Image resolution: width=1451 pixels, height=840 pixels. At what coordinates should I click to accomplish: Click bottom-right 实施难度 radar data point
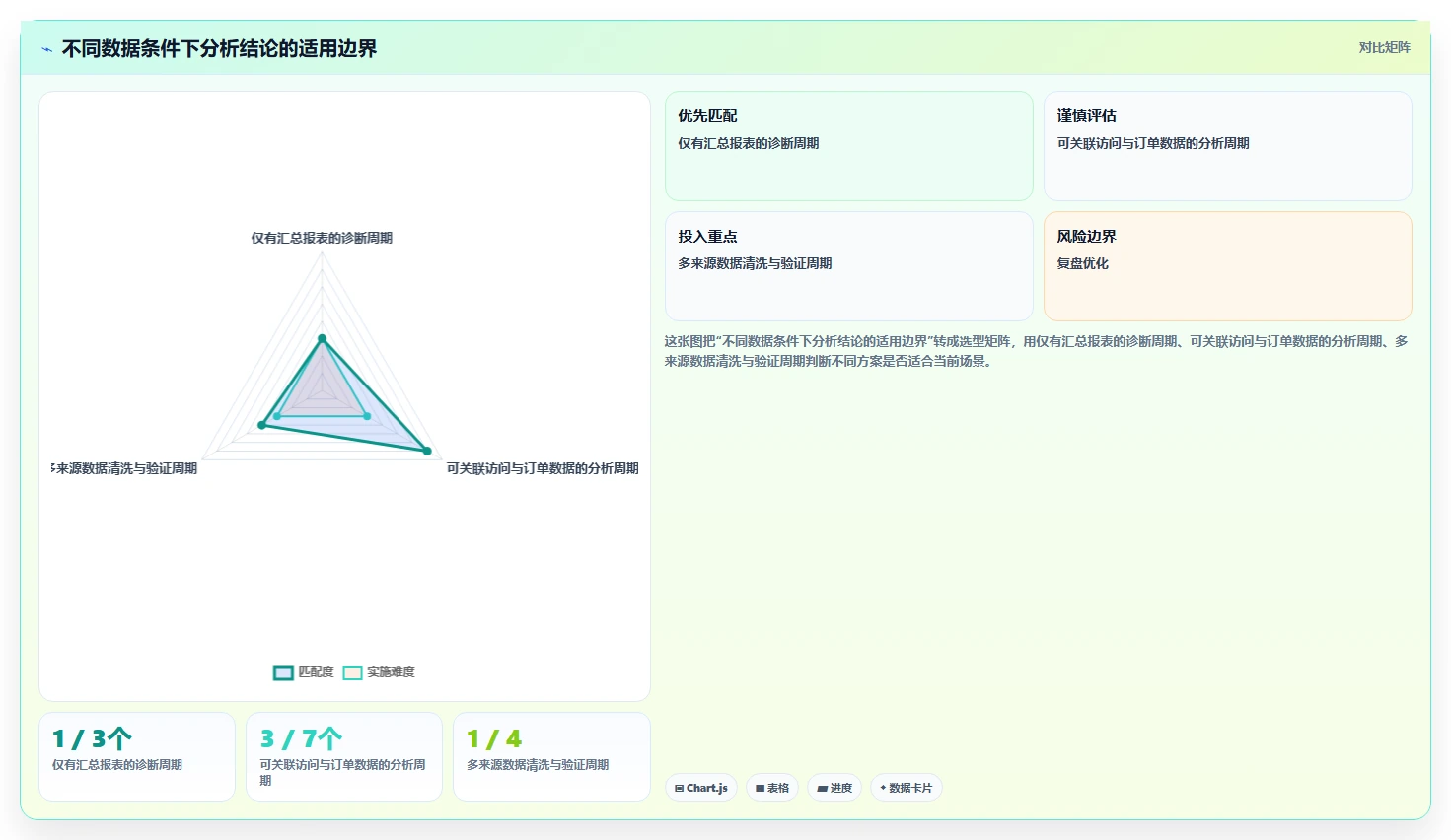coord(367,416)
